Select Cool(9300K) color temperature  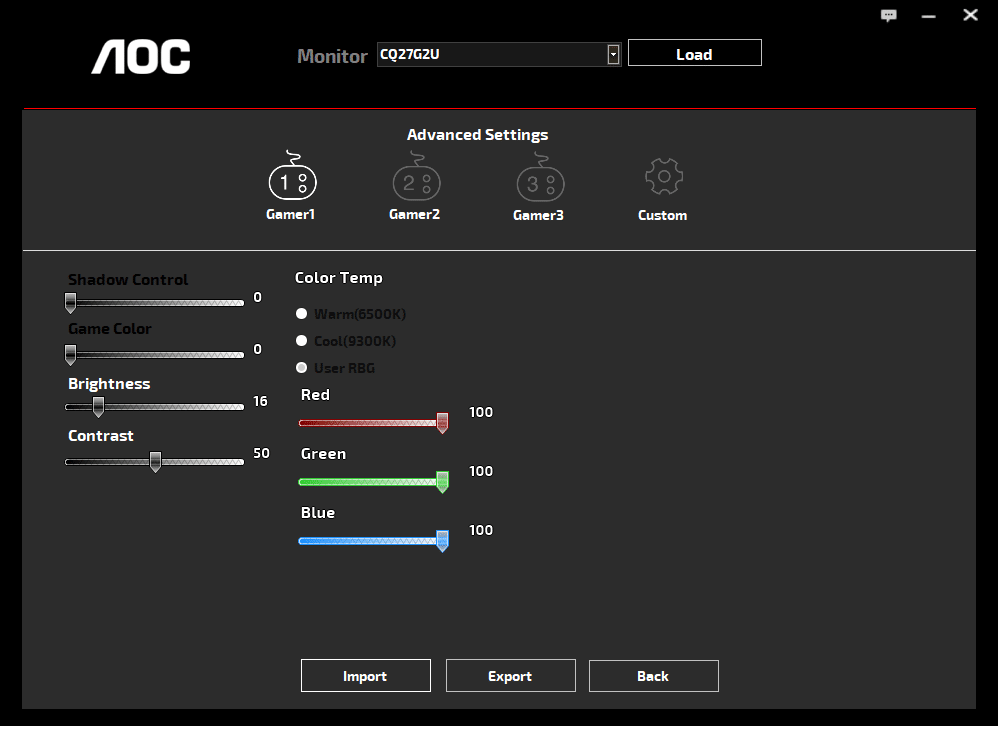302,341
